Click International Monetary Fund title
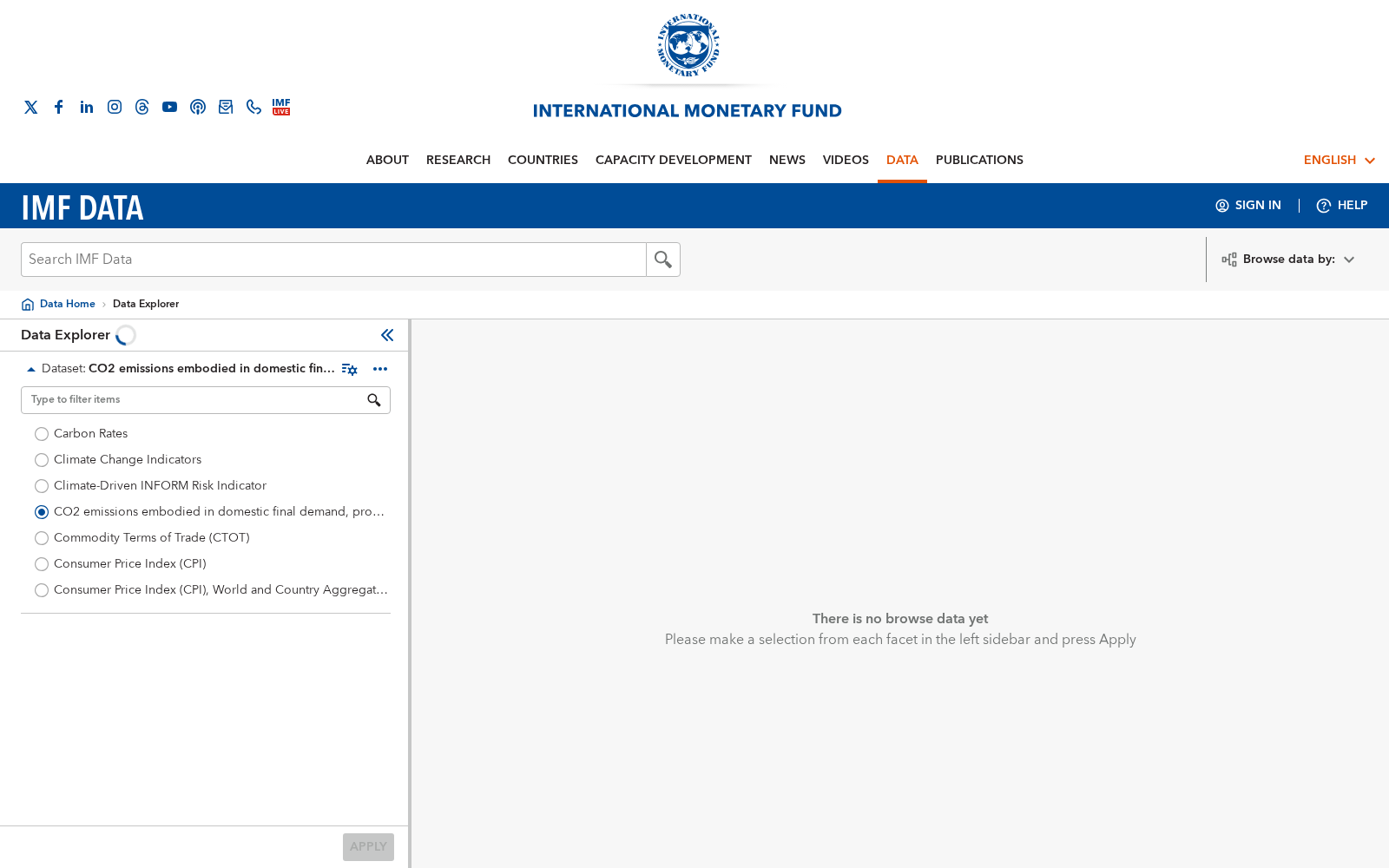The width and height of the screenshot is (1389, 868). (688, 111)
